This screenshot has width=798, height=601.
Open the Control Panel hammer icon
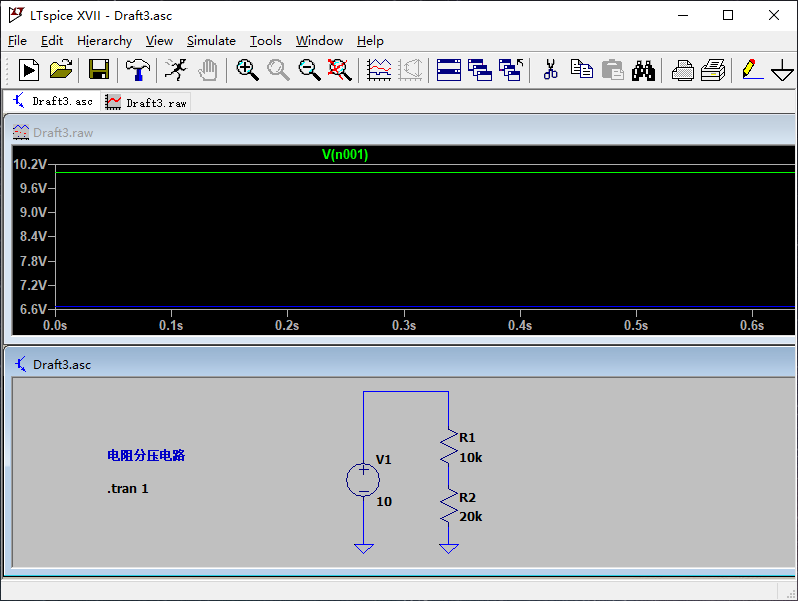pyautogui.click(x=137, y=70)
